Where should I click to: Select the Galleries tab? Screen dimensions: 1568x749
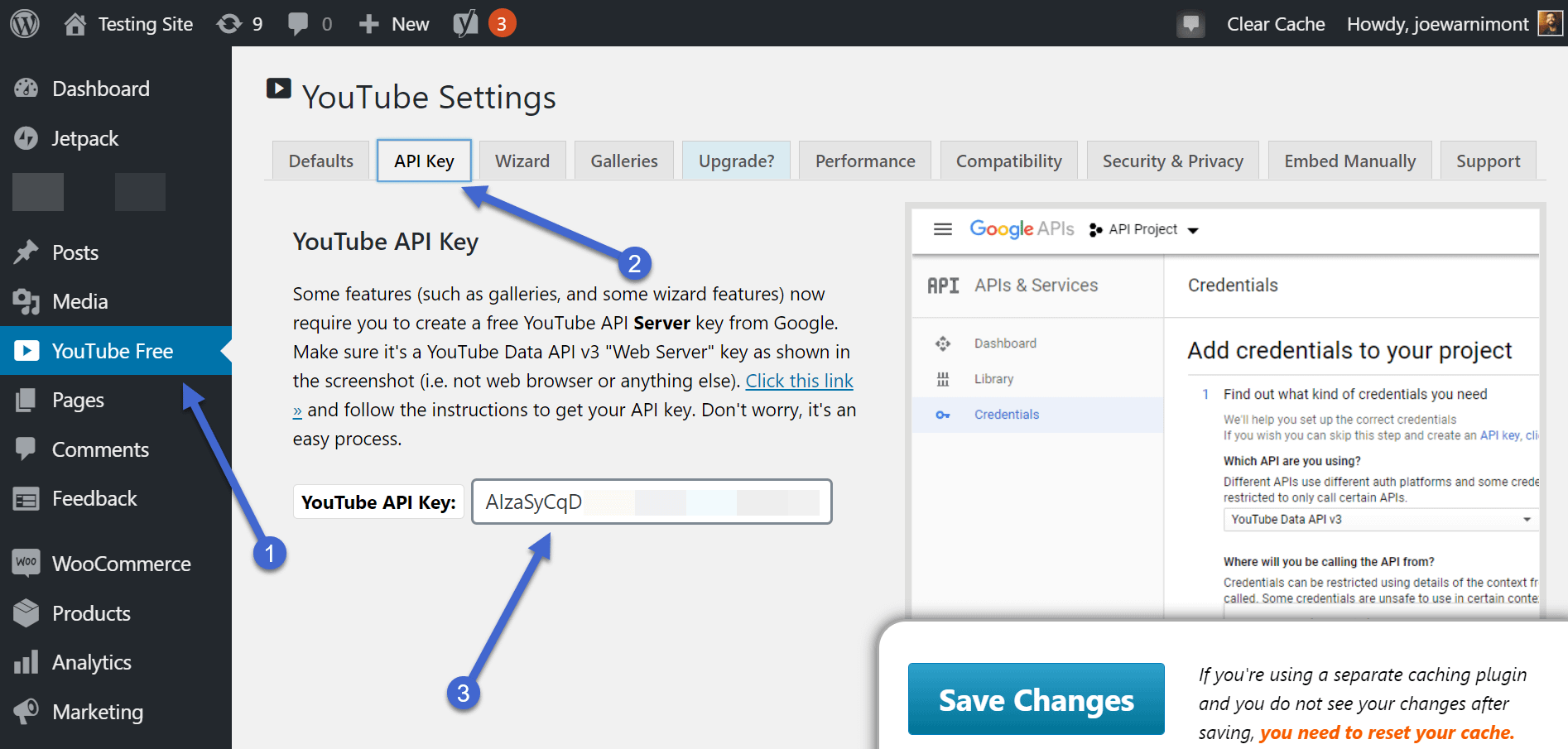tap(624, 161)
